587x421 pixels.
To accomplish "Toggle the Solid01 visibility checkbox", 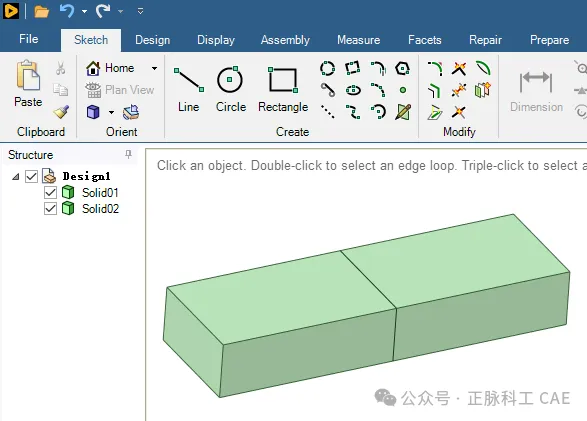I will pos(50,192).
